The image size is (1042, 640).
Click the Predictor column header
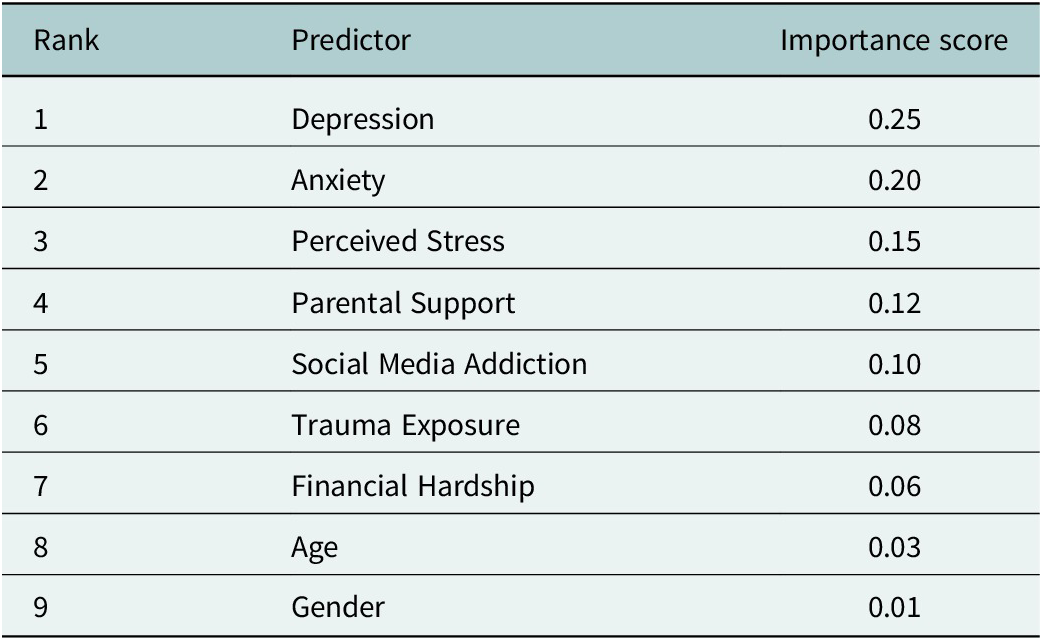tap(351, 41)
